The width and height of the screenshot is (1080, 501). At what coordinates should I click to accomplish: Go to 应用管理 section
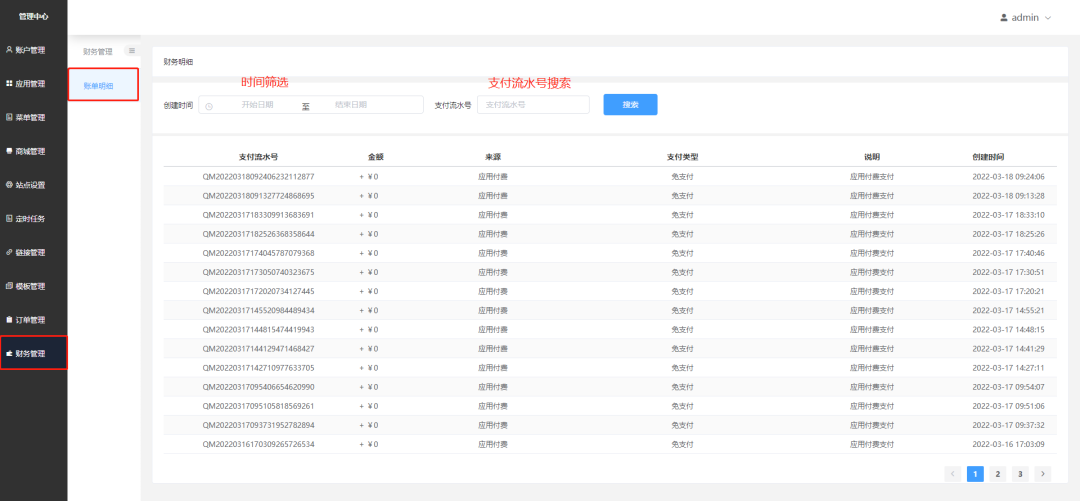29,84
